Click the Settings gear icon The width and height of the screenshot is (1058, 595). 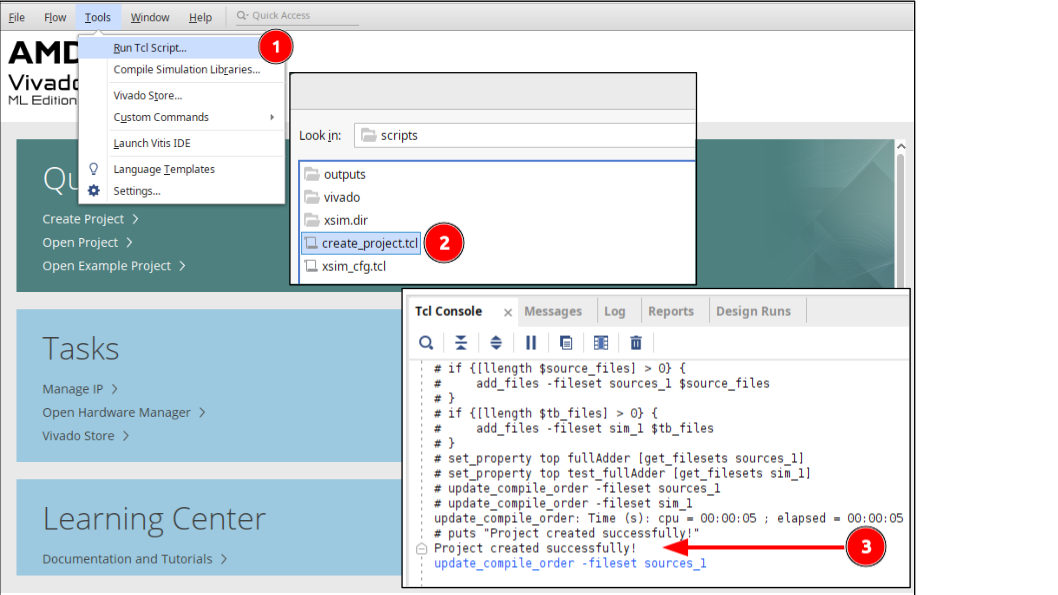(x=94, y=191)
